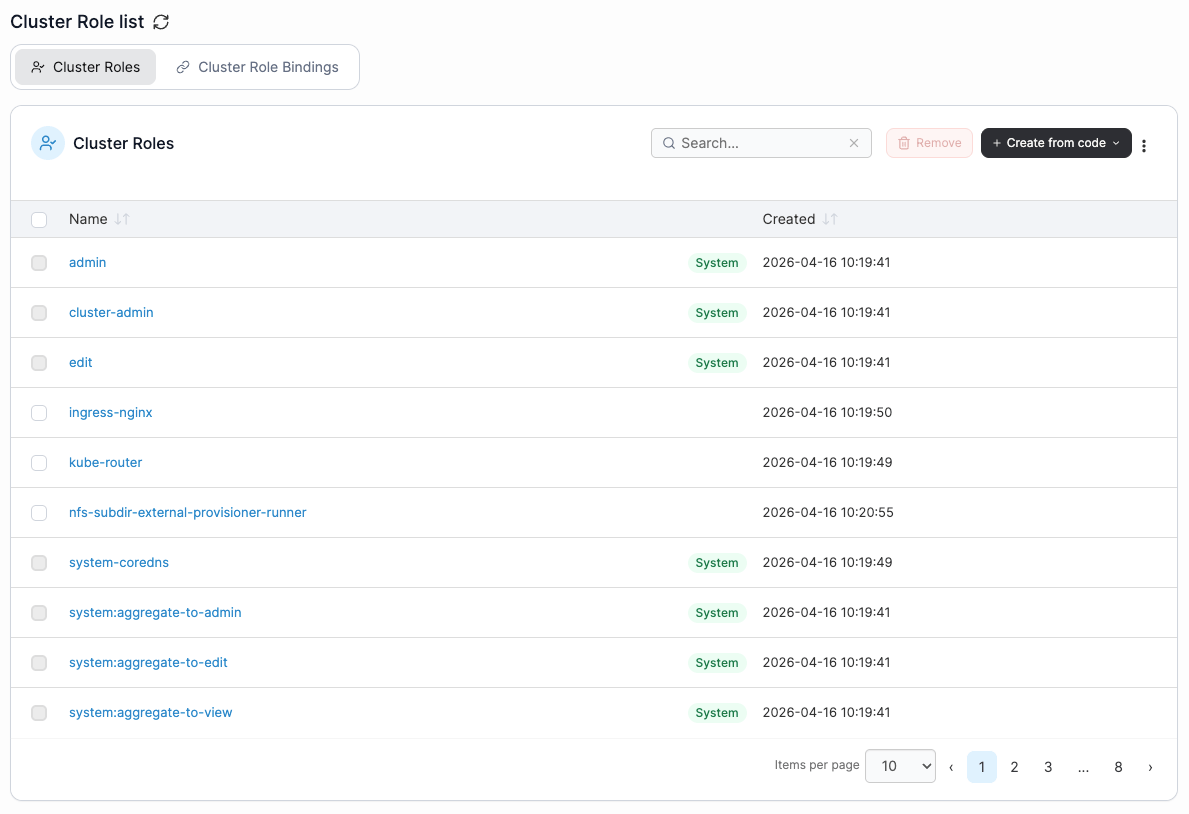
Task: Open the edit cluster role link
Action: (80, 363)
